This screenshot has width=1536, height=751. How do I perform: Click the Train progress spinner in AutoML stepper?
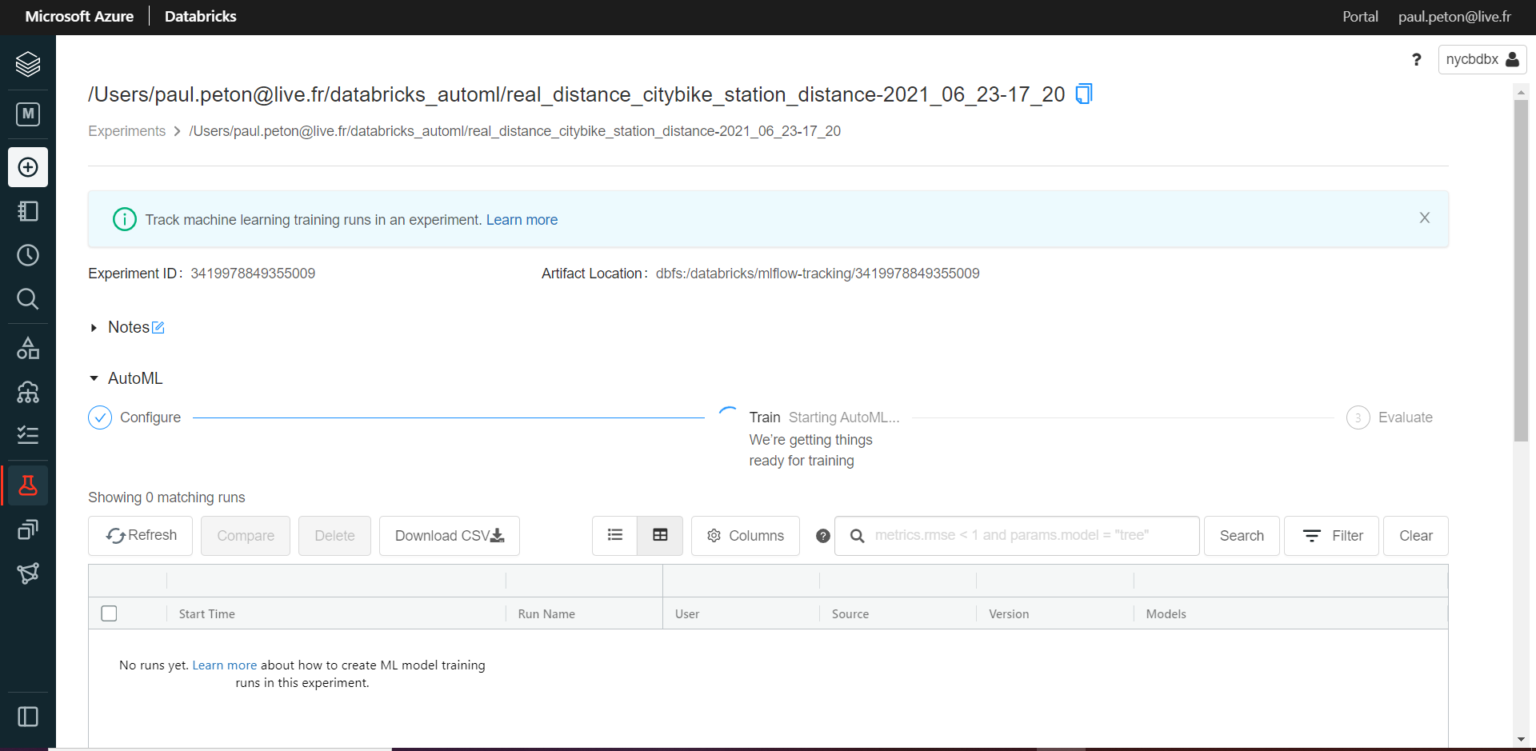[x=729, y=414]
